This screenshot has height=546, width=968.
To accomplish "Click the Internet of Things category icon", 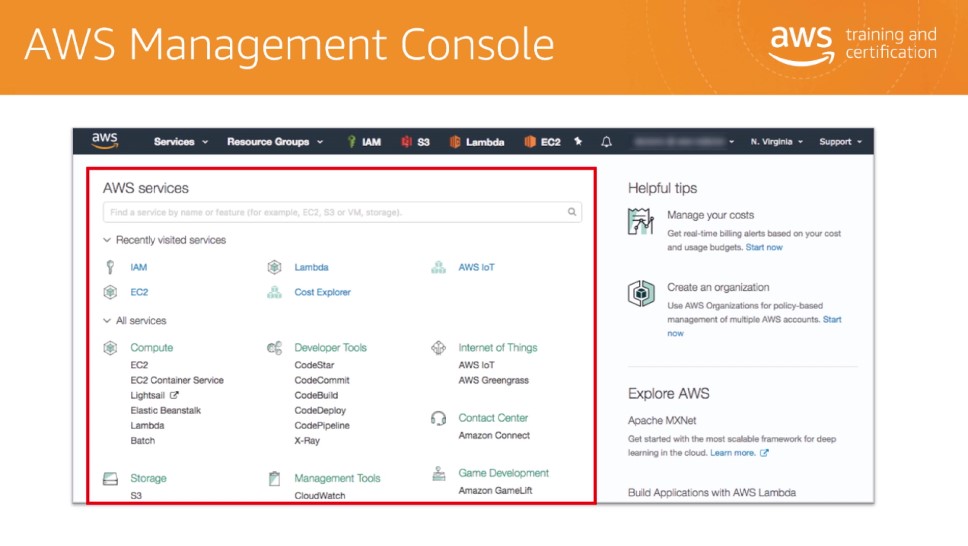I will point(438,347).
